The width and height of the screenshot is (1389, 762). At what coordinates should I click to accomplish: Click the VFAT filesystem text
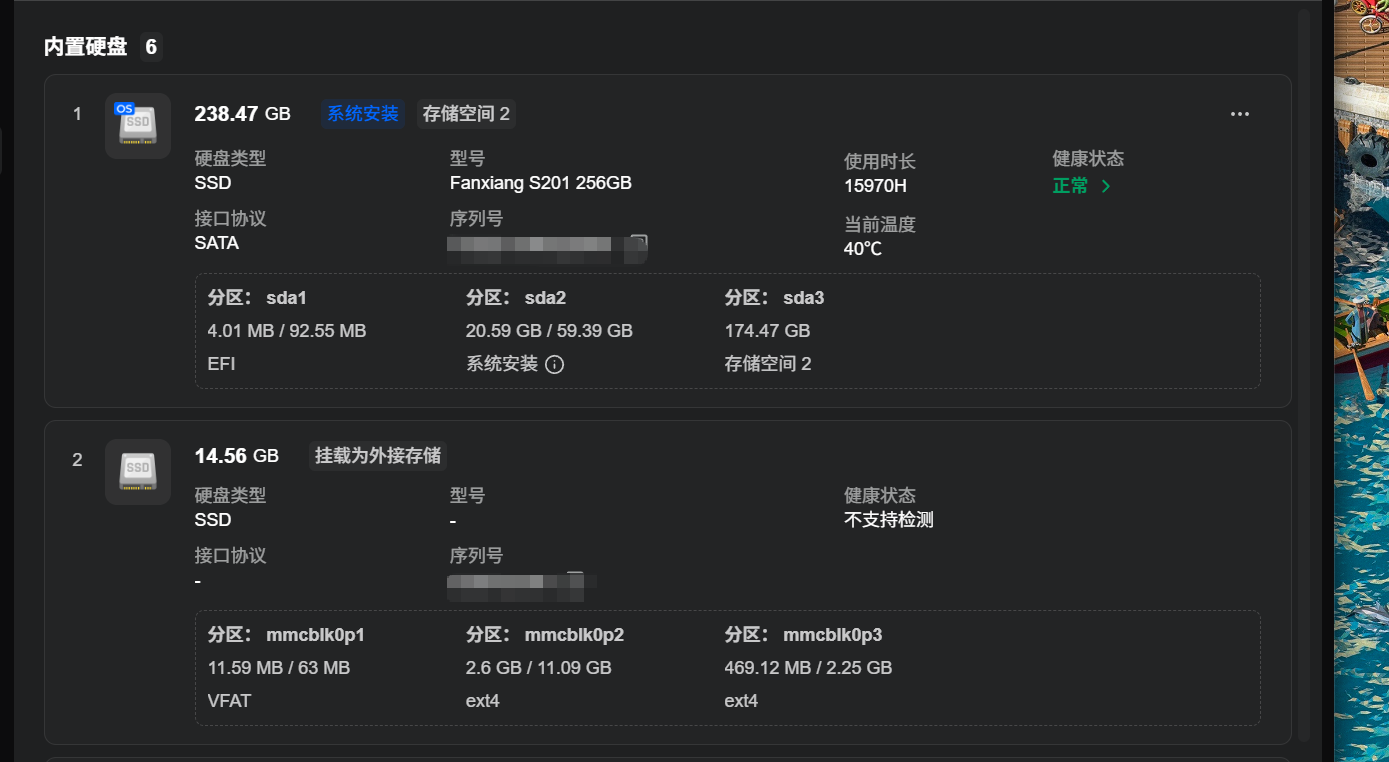229,701
